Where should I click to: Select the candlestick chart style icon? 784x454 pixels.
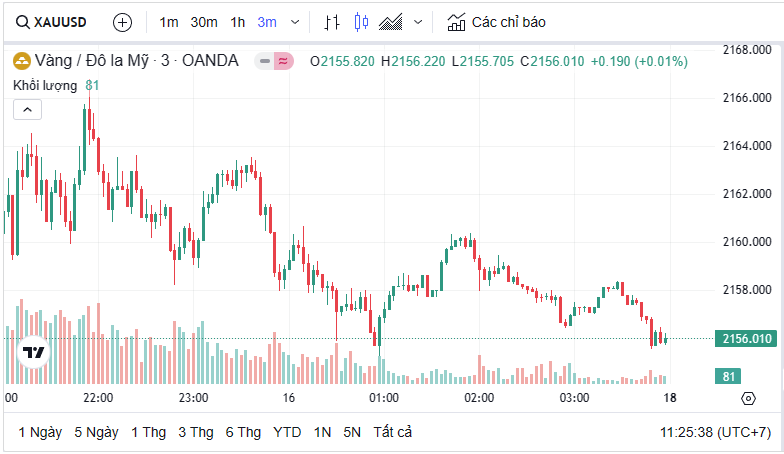(x=361, y=22)
